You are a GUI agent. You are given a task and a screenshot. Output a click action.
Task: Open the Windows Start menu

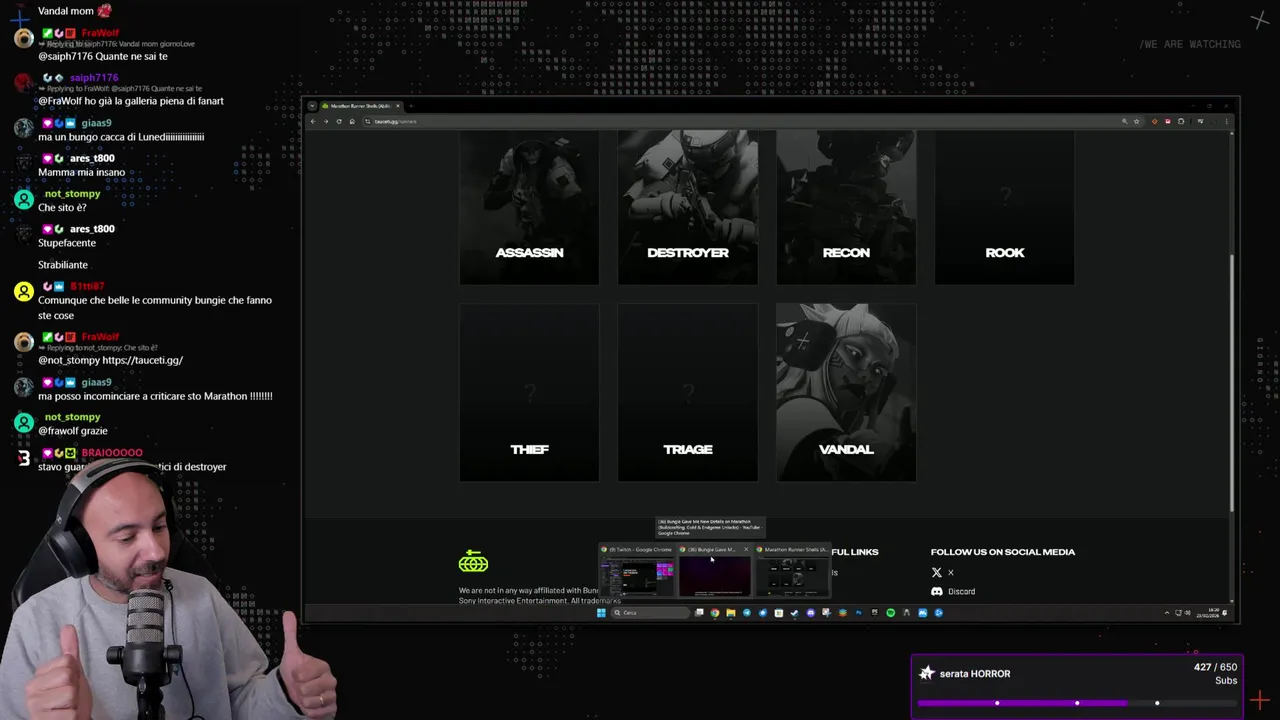click(601, 613)
